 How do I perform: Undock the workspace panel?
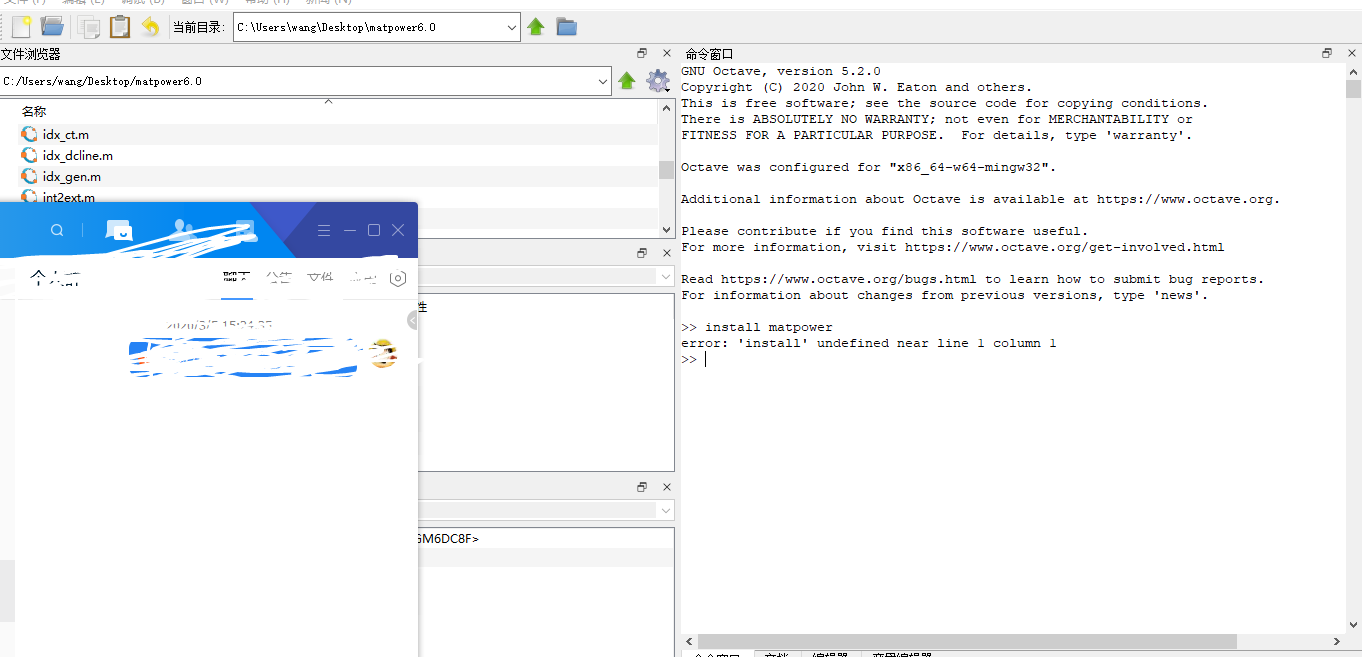[x=642, y=253]
